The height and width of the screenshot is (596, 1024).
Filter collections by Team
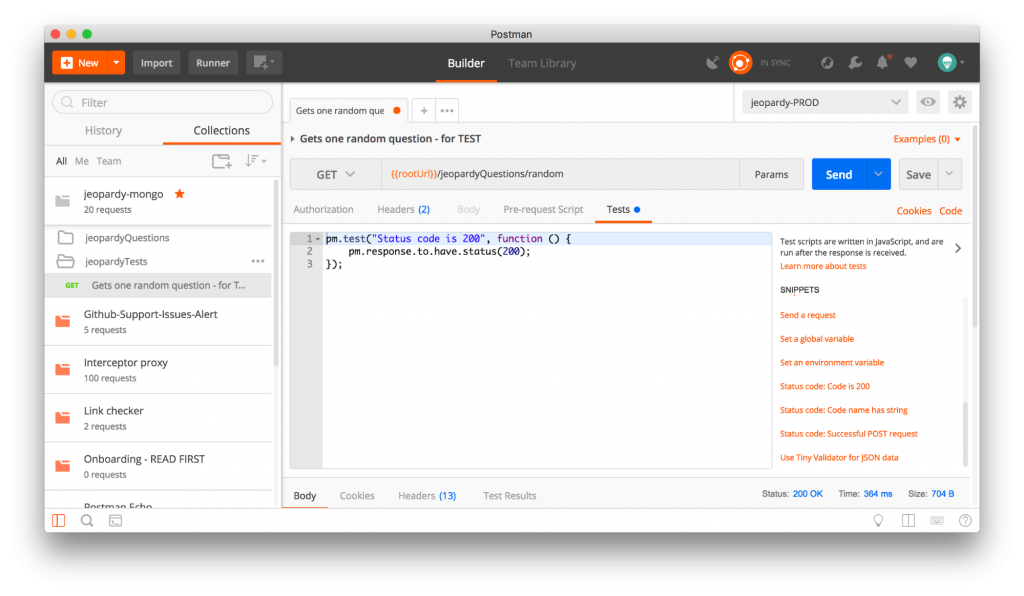coord(108,161)
